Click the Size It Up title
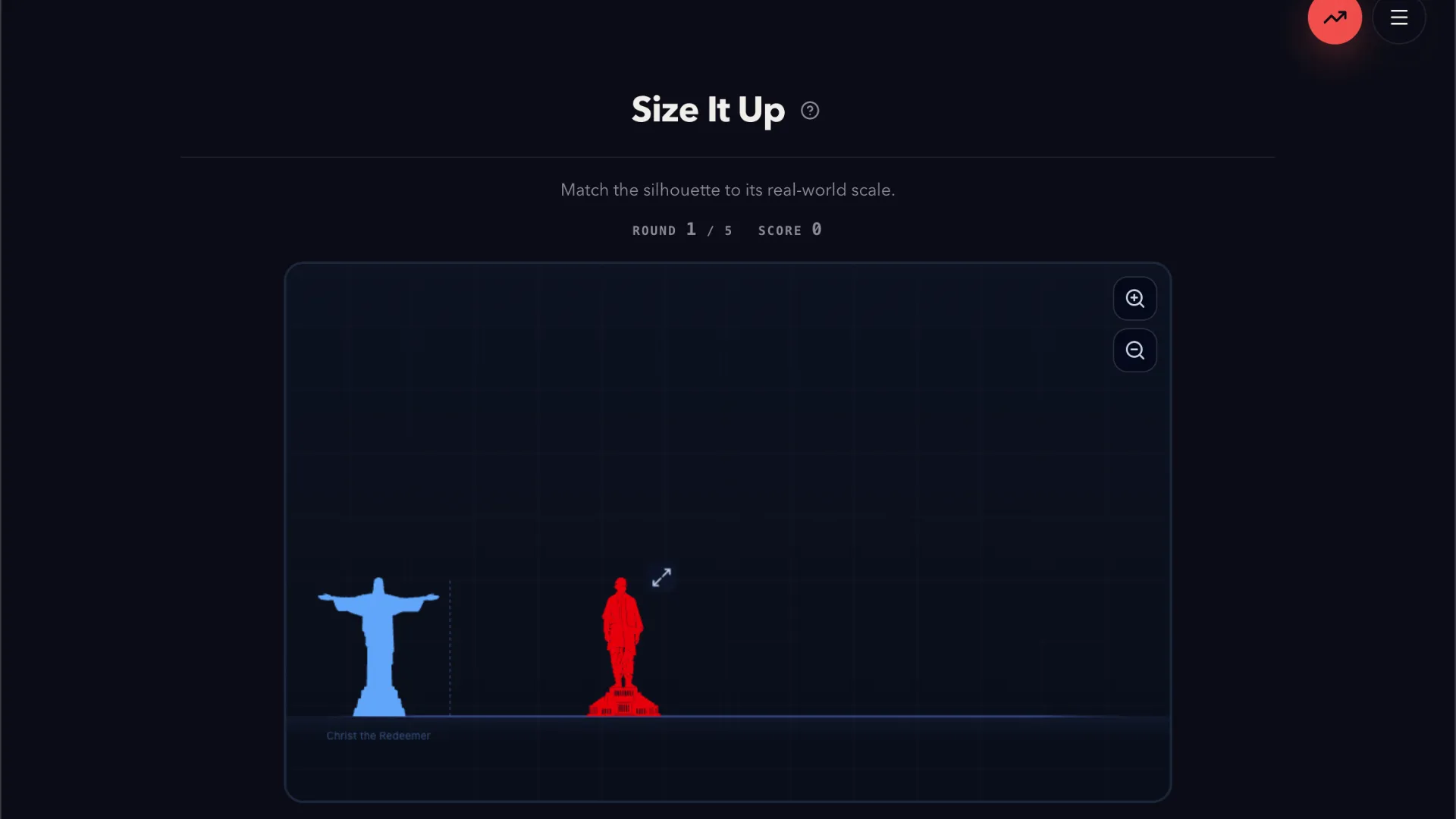1456x819 pixels. (x=708, y=110)
